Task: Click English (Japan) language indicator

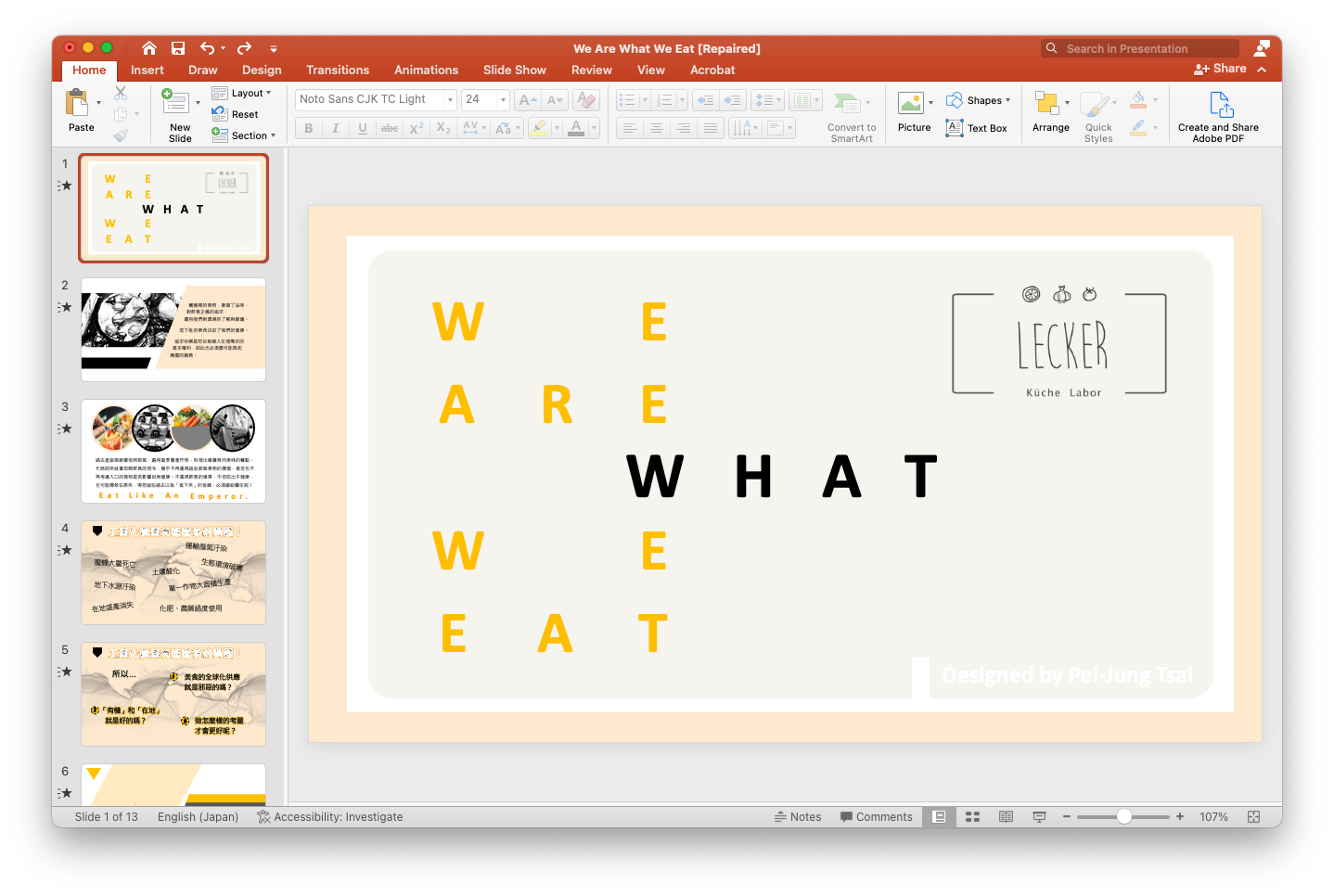Action: point(198,817)
